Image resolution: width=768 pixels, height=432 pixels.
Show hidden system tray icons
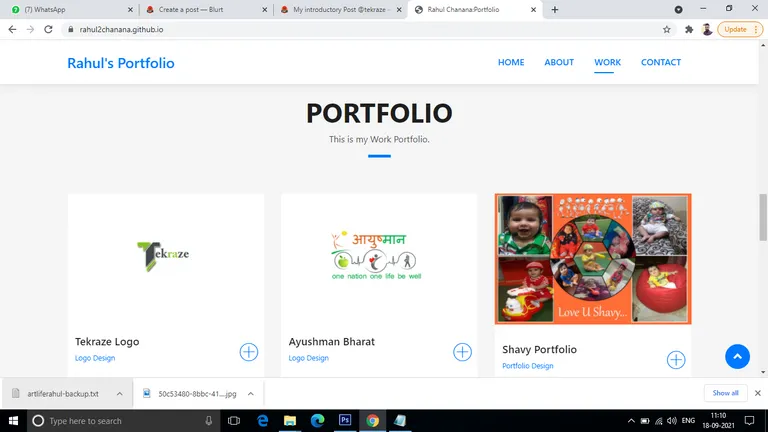[631, 421]
